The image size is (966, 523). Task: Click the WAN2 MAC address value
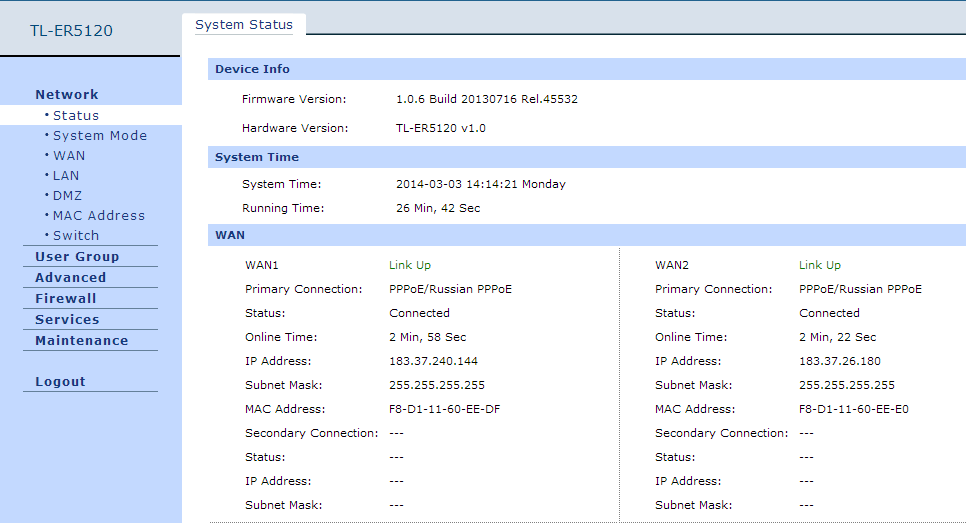854,409
